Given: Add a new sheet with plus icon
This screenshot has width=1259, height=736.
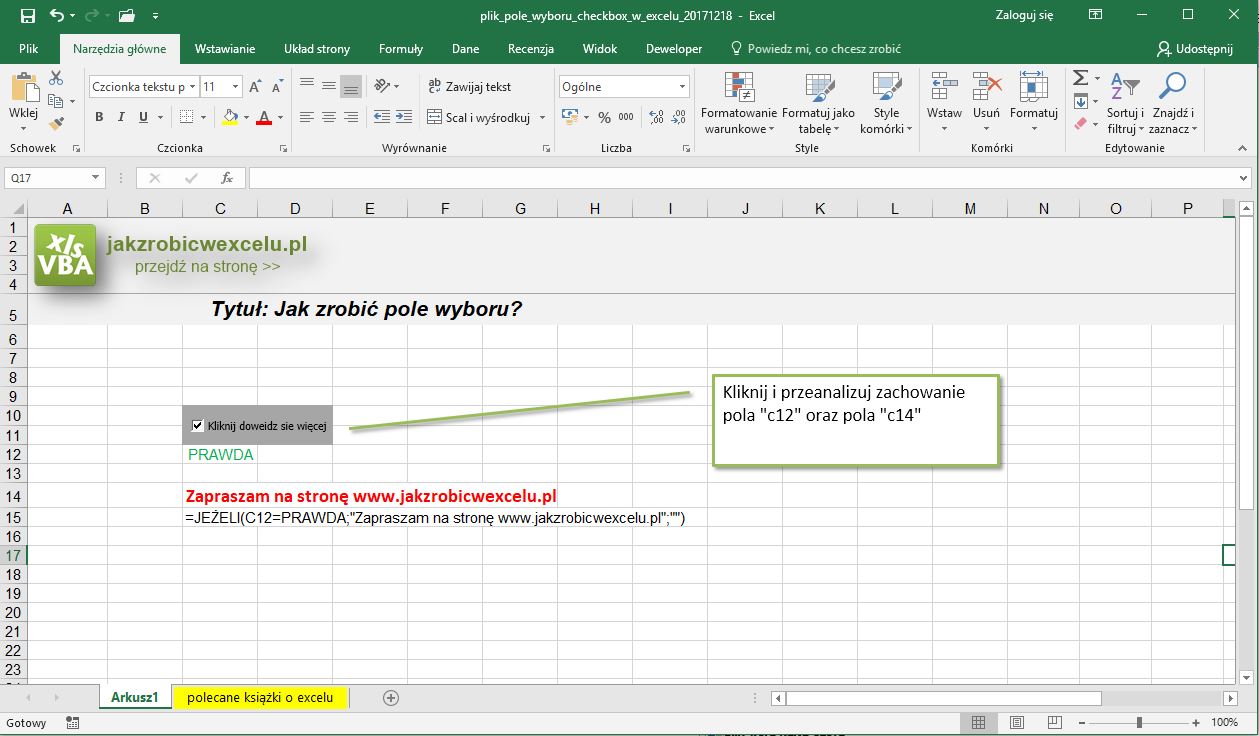Looking at the screenshot, I should pos(391,698).
